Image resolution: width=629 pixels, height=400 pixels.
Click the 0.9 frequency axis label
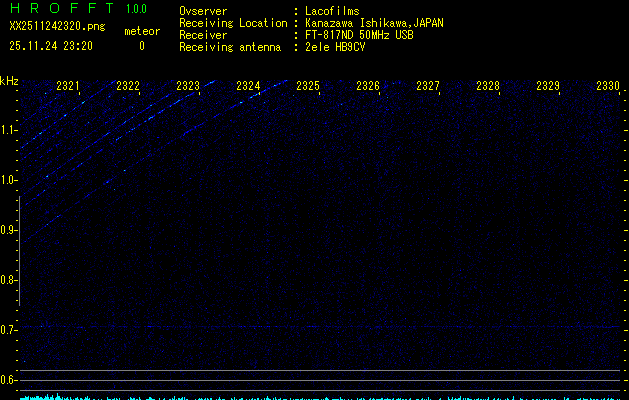[9, 230]
